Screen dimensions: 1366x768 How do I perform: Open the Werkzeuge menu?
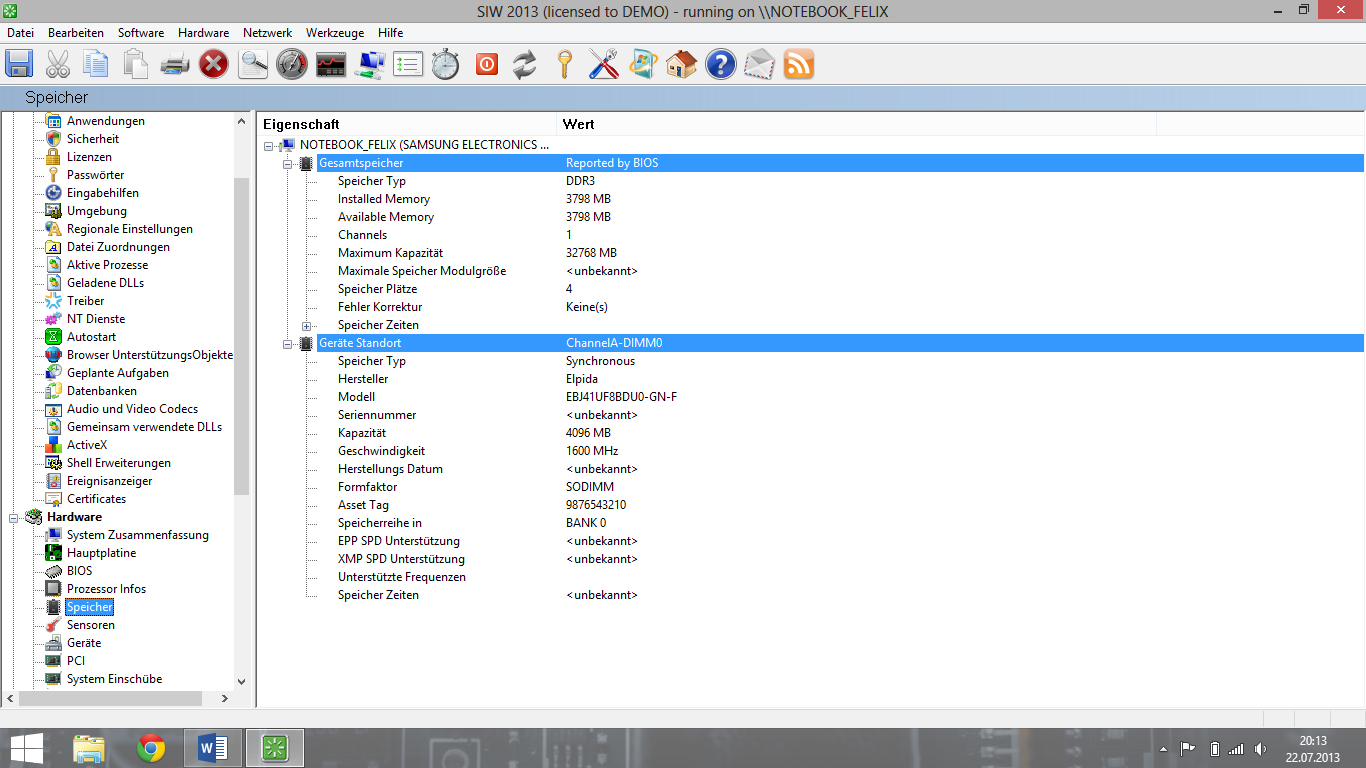tap(335, 33)
